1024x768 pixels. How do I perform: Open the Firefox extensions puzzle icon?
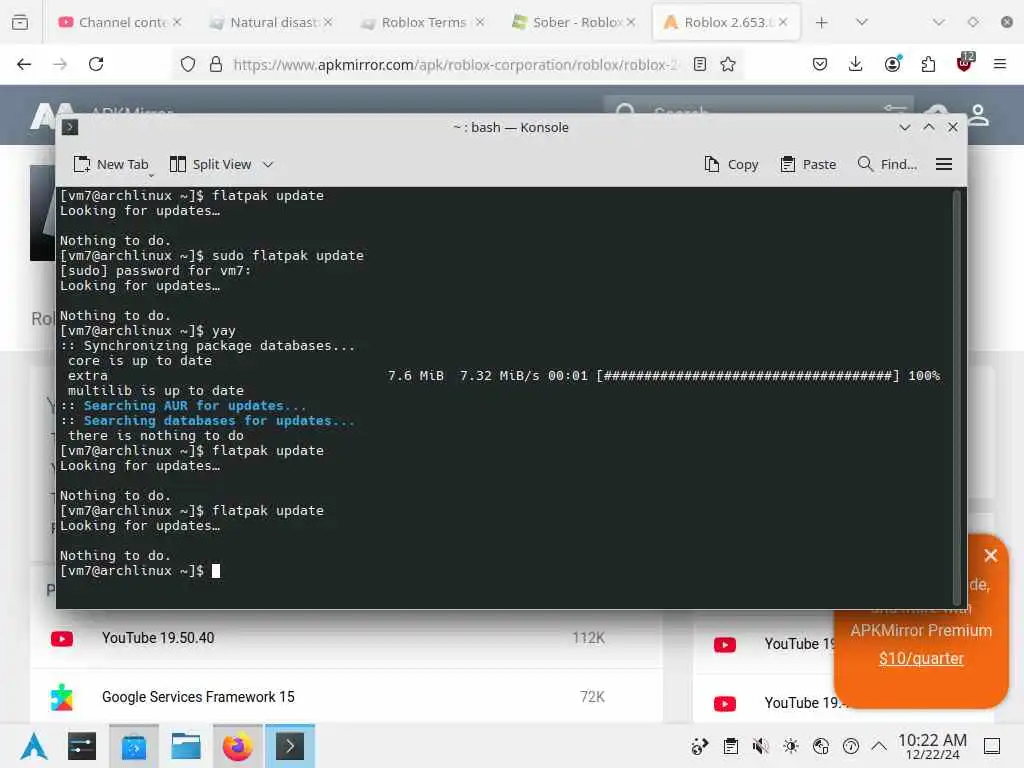[x=928, y=64]
